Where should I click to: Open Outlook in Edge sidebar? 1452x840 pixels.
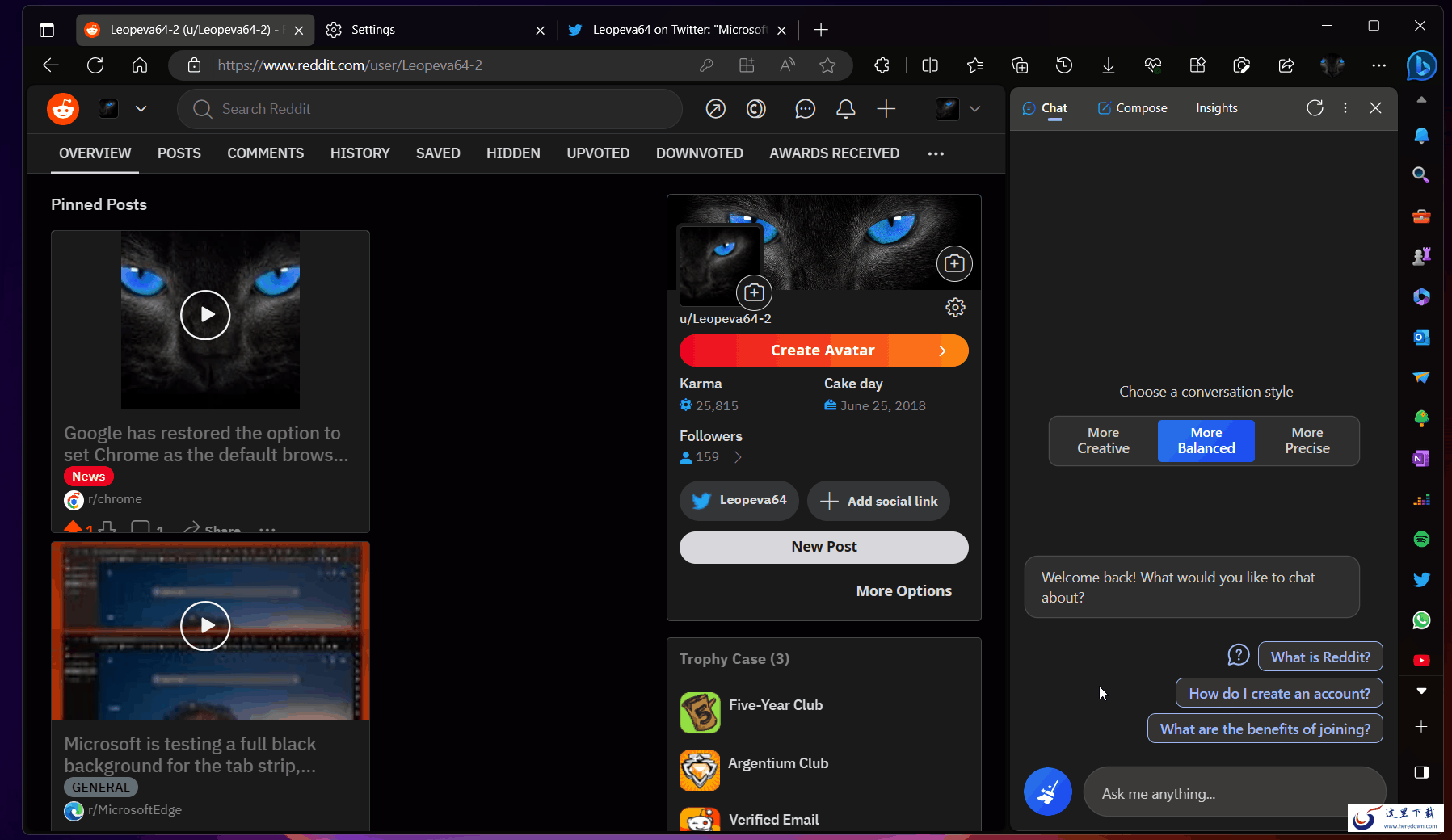click(x=1421, y=337)
